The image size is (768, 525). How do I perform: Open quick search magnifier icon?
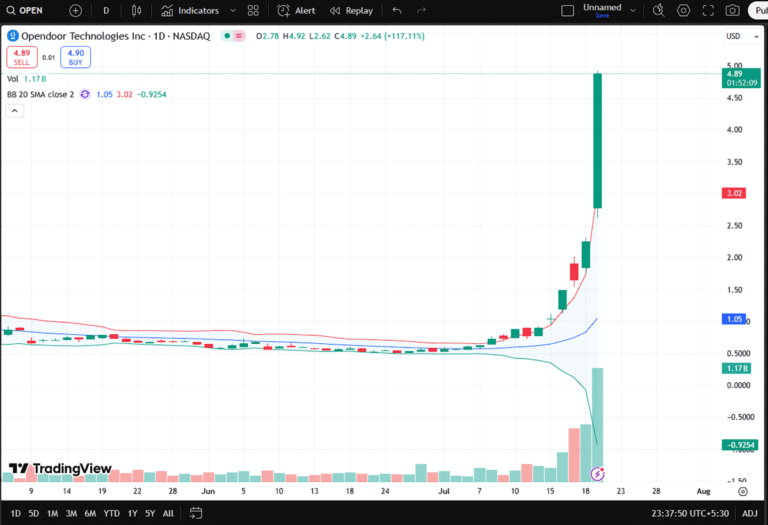pos(659,10)
